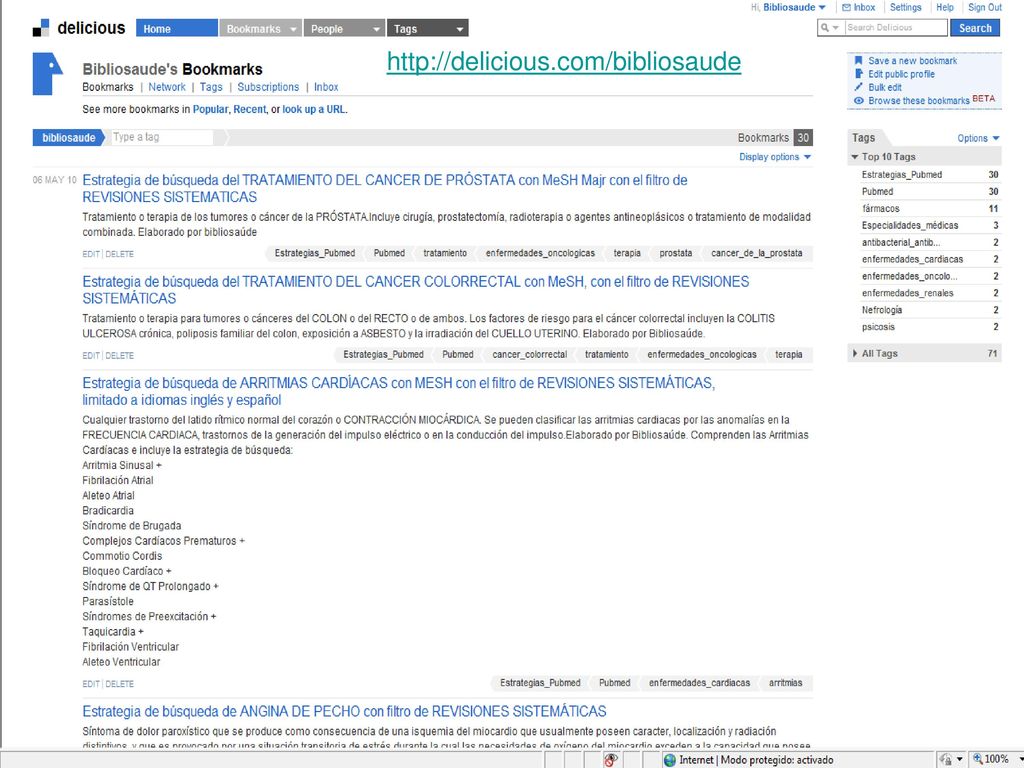Open the People menu dropdown

pyautogui.click(x=376, y=29)
